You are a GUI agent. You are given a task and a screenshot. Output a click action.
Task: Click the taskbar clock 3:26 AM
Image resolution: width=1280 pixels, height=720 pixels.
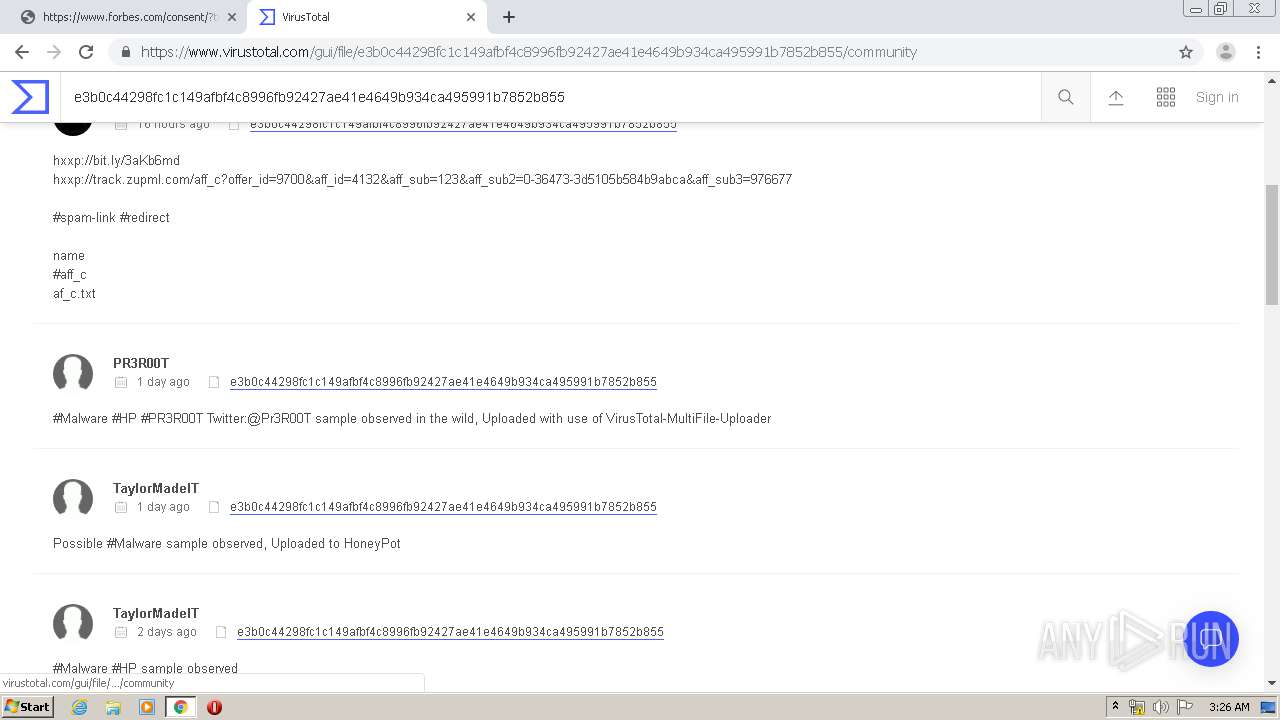coord(1229,707)
